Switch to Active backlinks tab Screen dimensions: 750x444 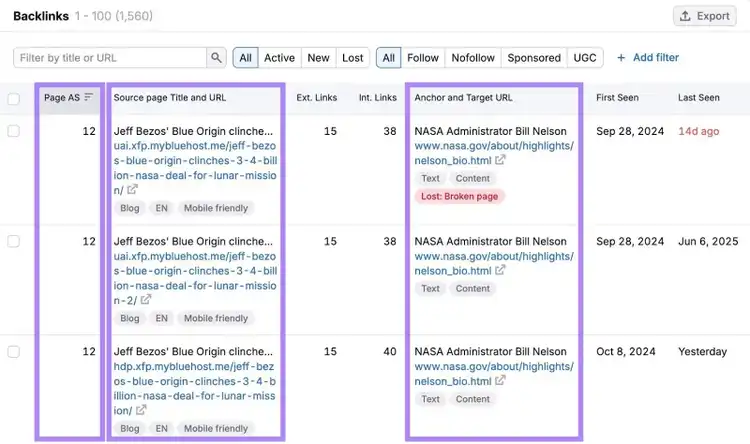(x=279, y=58)
